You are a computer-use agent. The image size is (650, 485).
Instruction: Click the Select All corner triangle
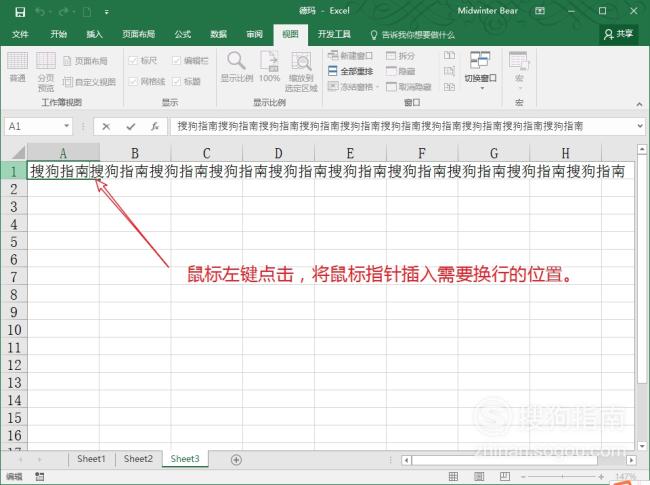(x=18, y=152)
